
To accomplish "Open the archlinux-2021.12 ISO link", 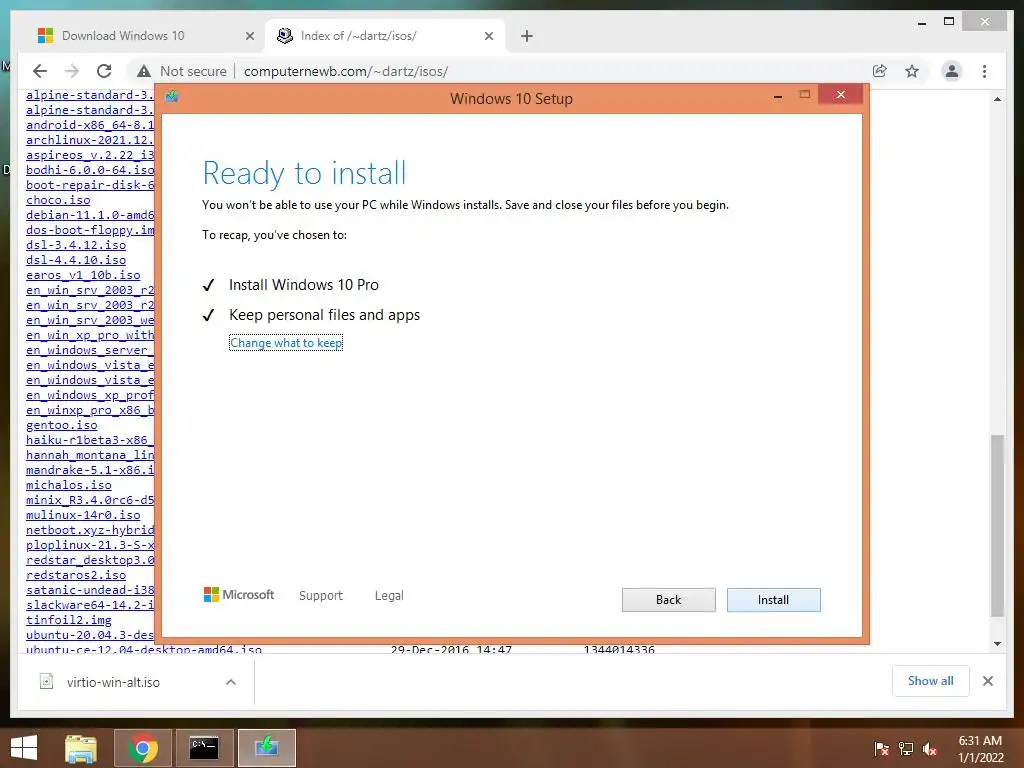I will tap(90, 140).
